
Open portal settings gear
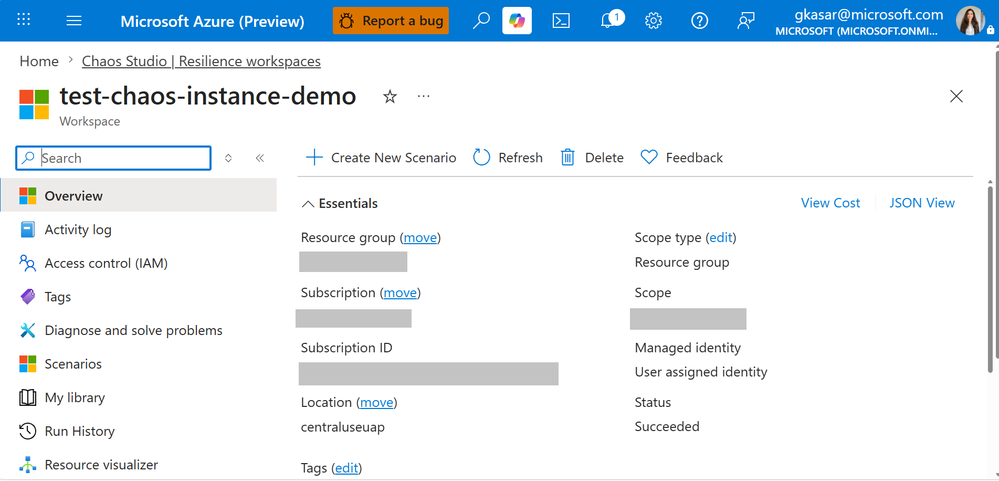coord(653,21)
